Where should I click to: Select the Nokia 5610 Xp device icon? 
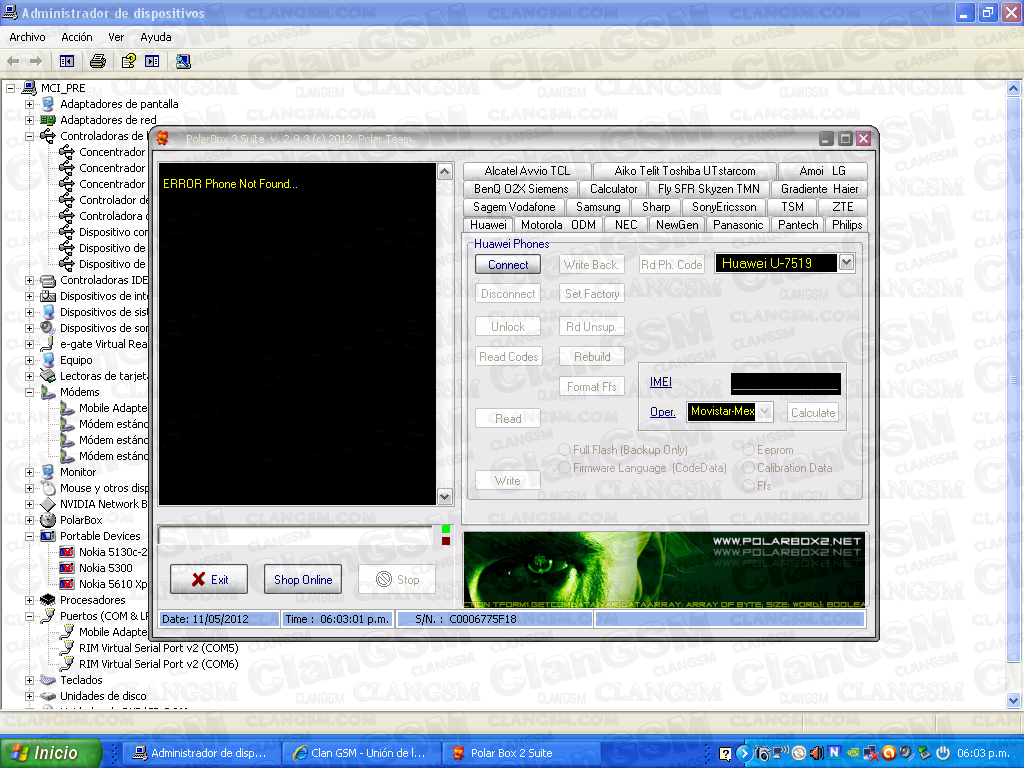point(67,584)
